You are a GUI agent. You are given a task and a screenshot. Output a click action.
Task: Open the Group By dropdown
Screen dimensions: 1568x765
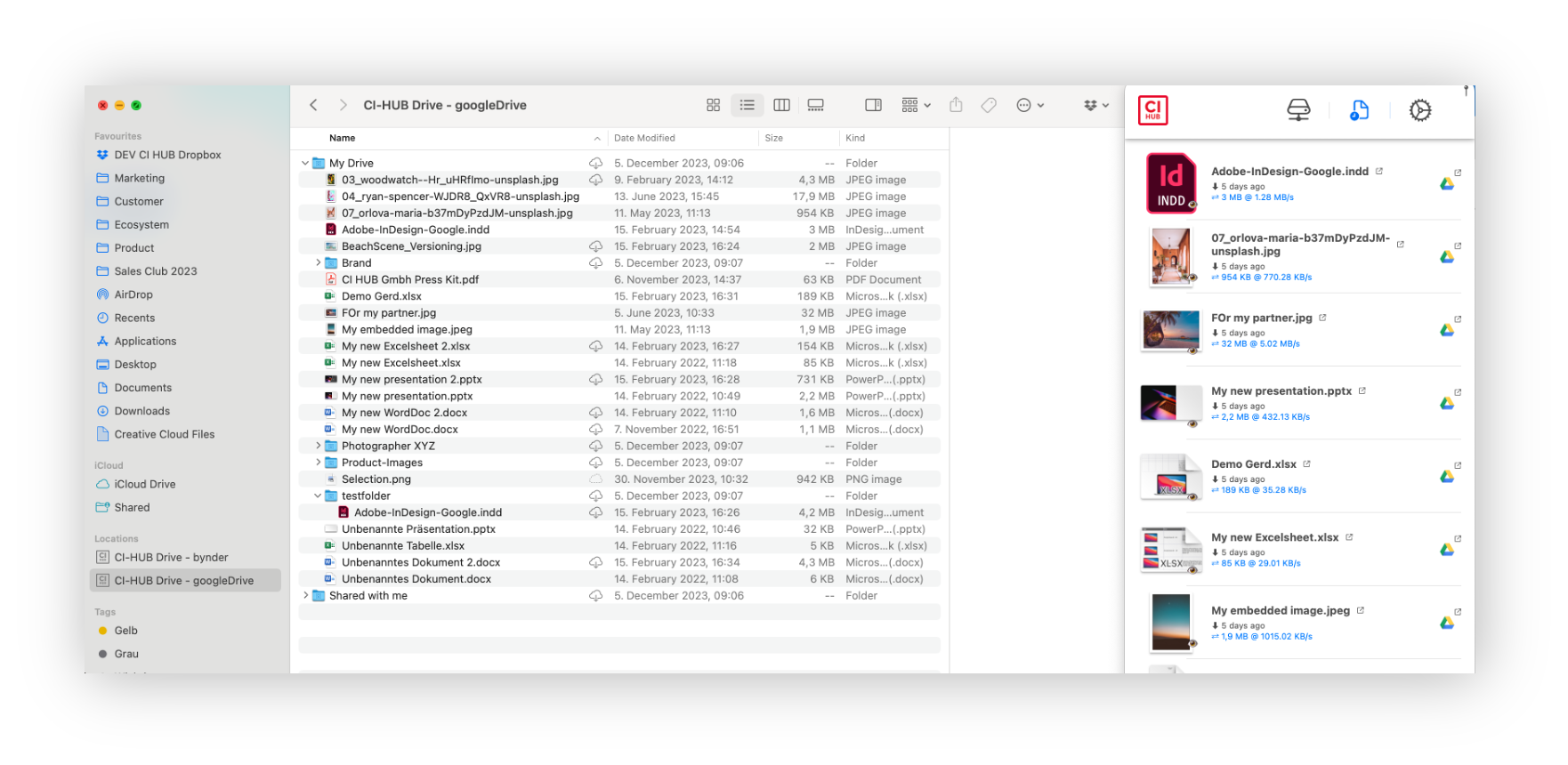916,105
